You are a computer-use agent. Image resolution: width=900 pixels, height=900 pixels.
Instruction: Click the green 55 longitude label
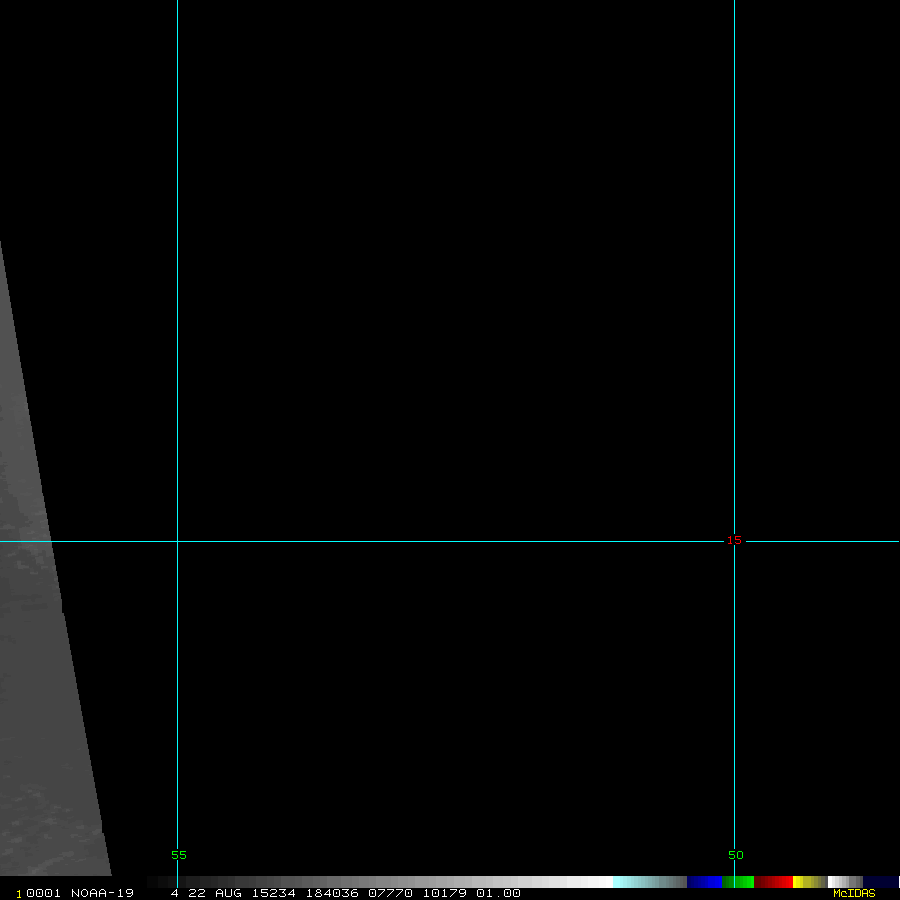pos(179,855)
